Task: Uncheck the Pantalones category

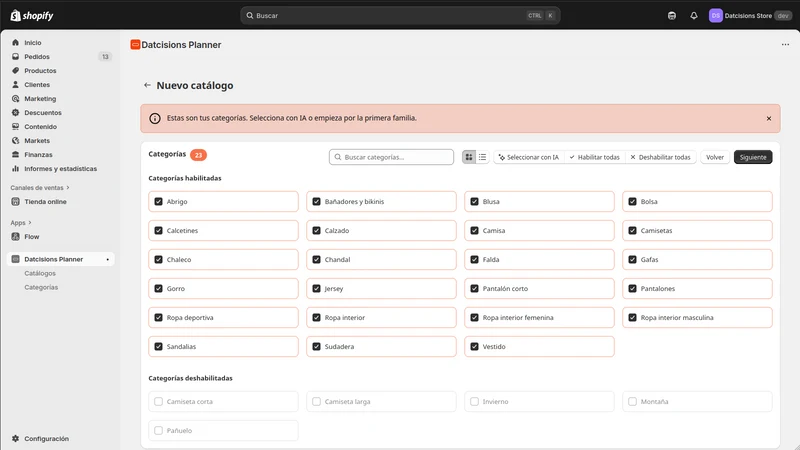Action: 633,289
